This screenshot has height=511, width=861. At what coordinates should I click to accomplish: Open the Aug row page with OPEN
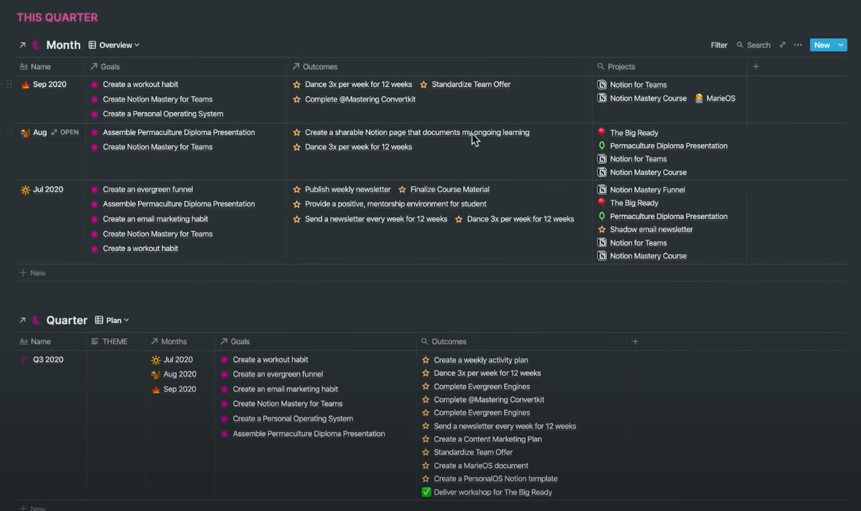tap(65, 132)
